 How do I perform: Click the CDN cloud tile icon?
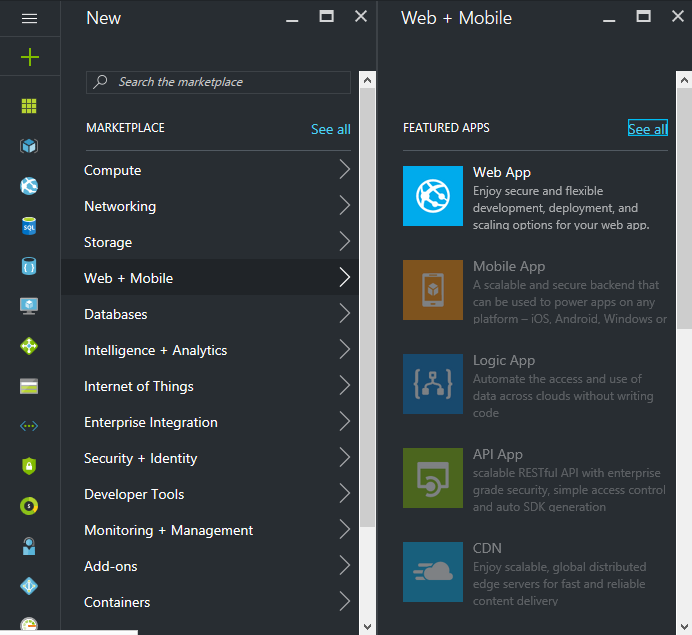pos(433,572)
